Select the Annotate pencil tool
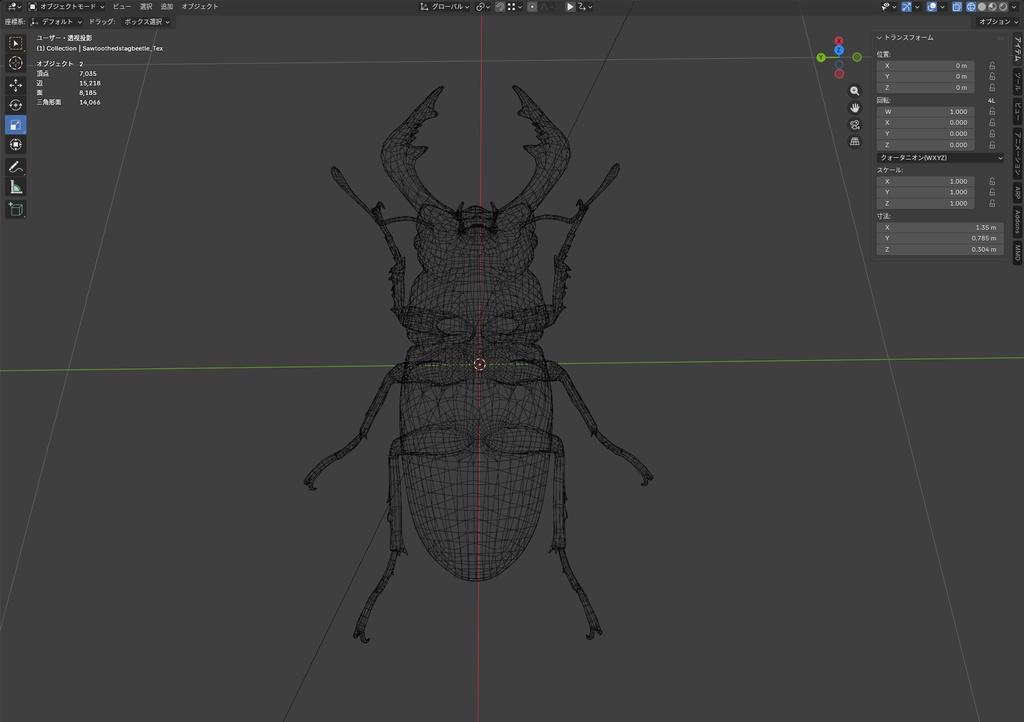Screen dimensions: 1024x722 click(x=16, y=167)
